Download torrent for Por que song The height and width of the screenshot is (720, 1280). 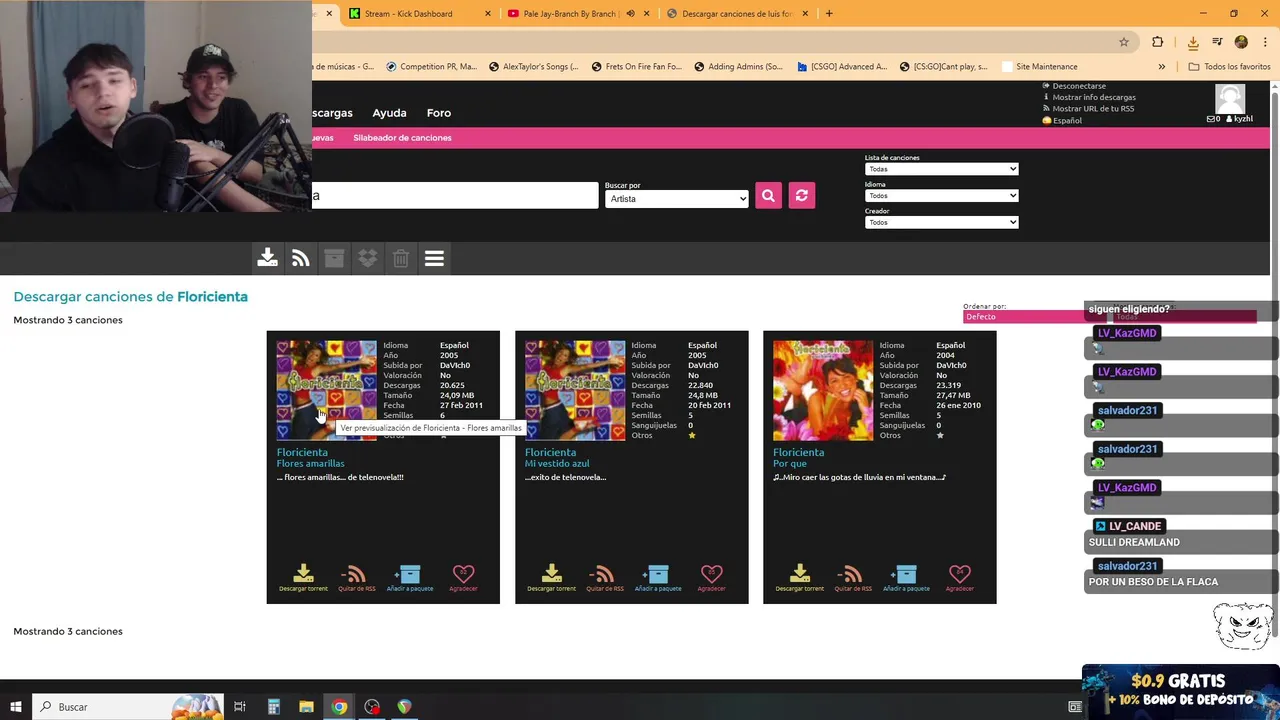pyautogui.click(x=799, y=577)
